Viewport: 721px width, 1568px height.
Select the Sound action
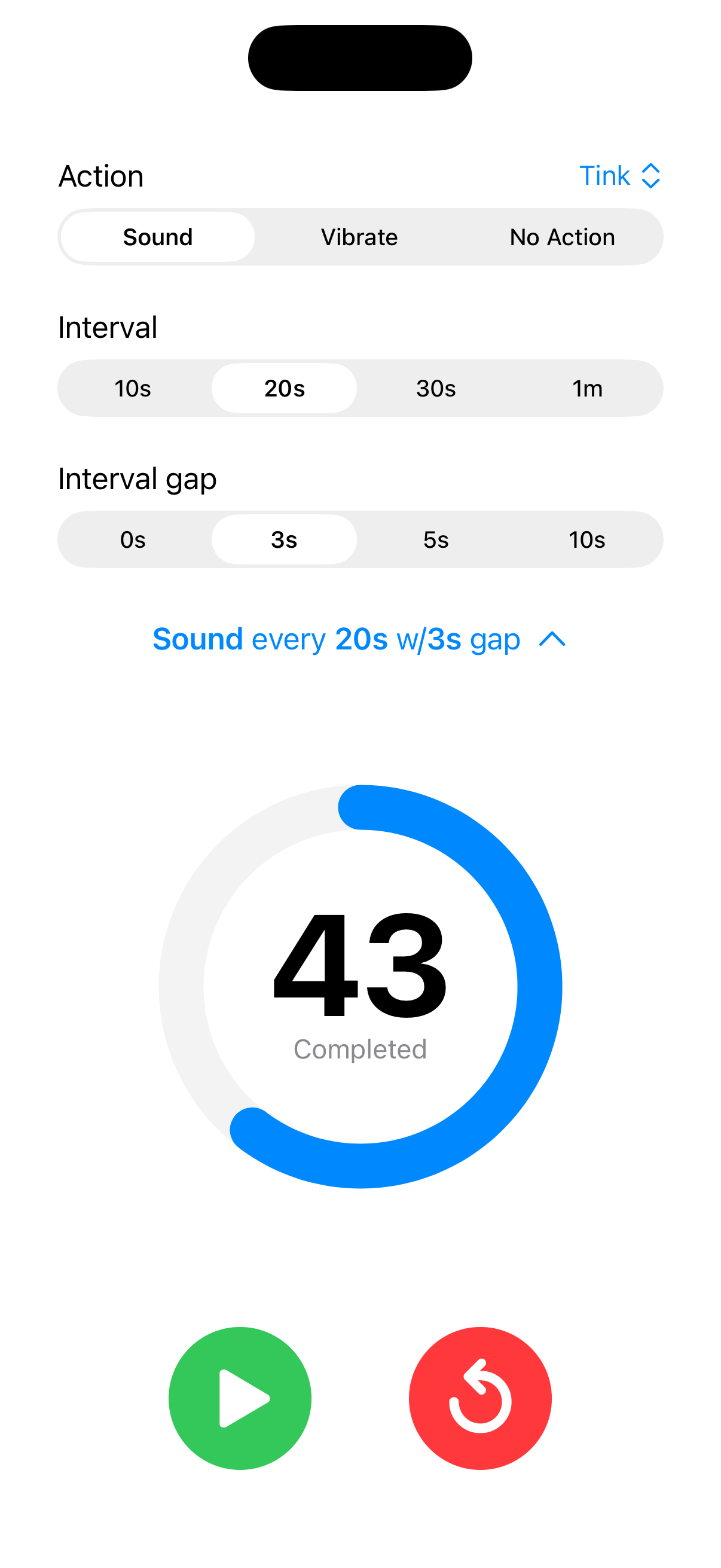(157, 237)
